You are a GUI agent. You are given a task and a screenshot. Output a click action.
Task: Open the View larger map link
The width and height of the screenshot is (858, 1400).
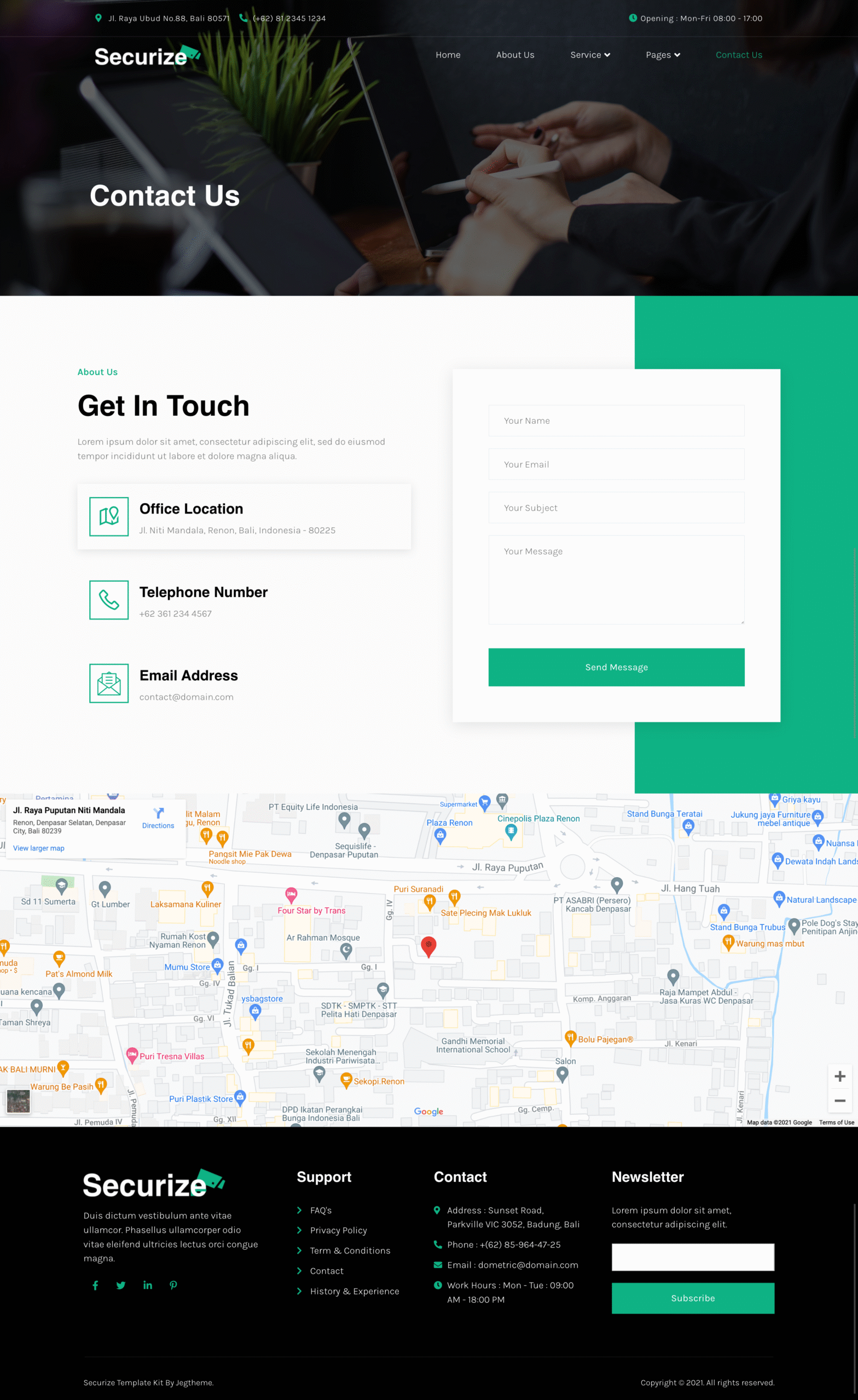(39, 848)
